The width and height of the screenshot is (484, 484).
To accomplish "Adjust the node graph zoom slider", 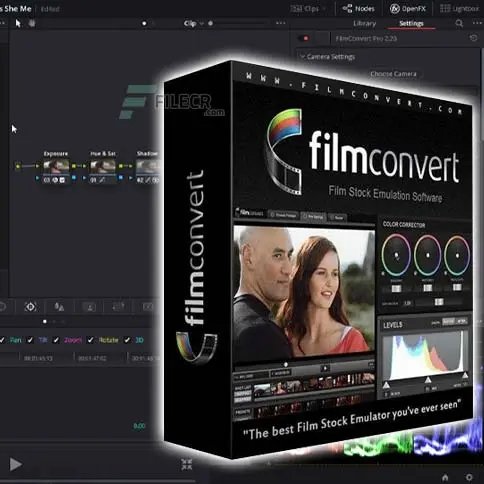I will [x=238, y=23].
